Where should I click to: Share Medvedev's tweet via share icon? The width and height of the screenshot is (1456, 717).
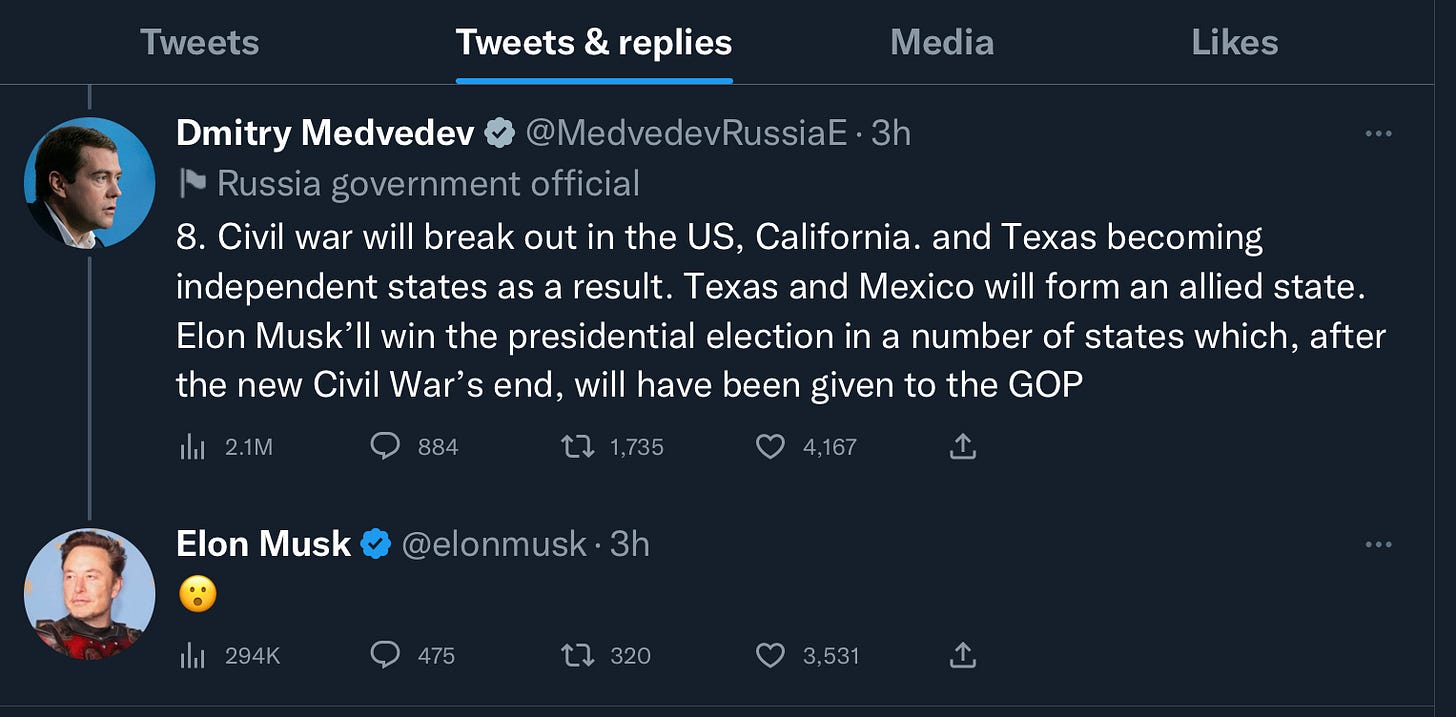(x=962, y=446)
